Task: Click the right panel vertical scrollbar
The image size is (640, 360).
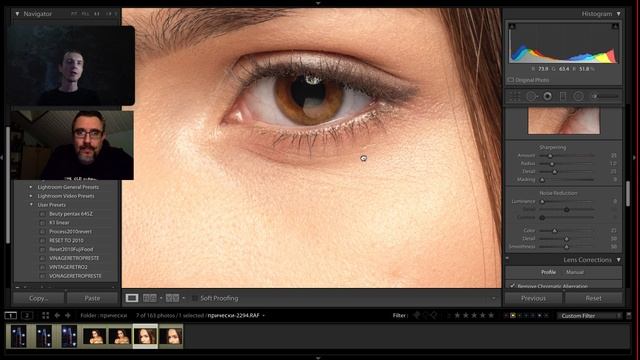Action: (628, 193)
